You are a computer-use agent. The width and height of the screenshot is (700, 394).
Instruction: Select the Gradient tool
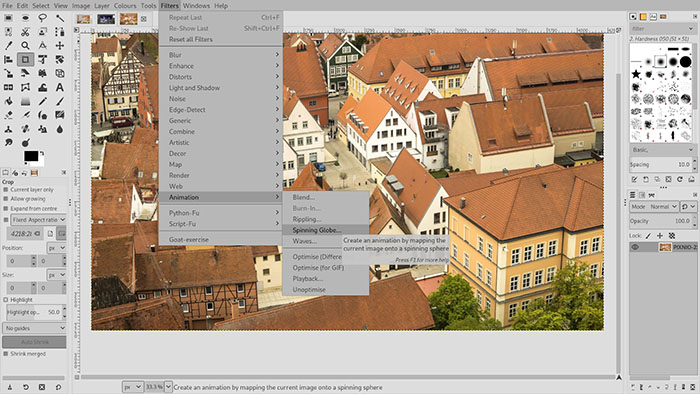[25, 101]
